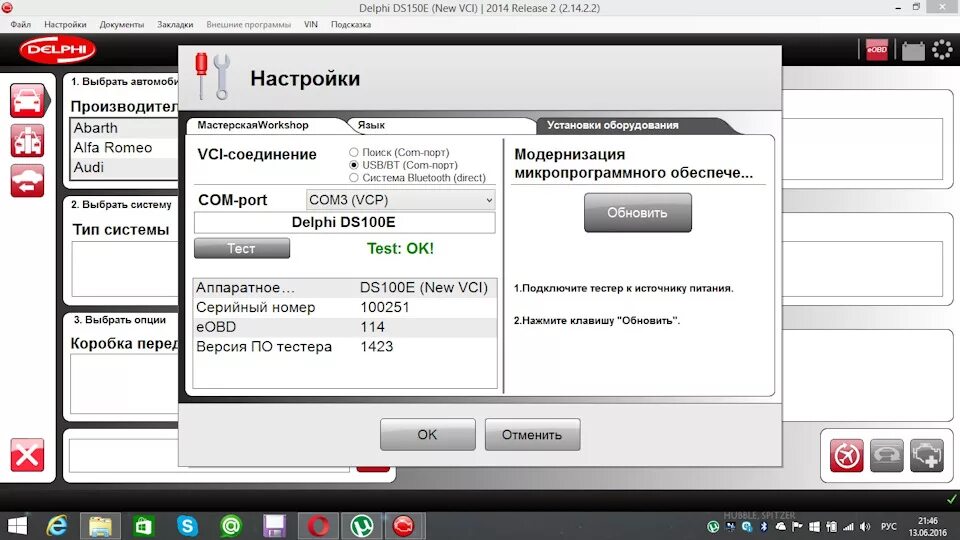Viewport: 960px width, 540px height.
Task: Click the red X button in left sidebar
Action: point(27,455)
